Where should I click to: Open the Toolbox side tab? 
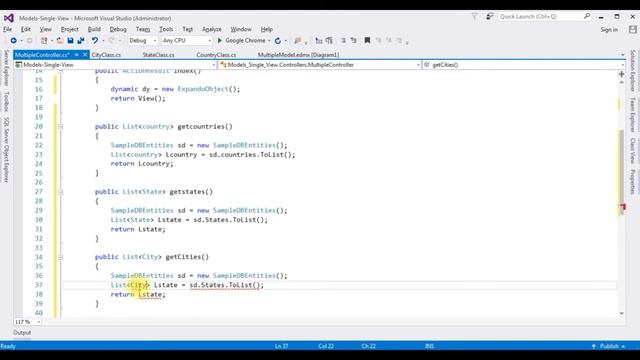click(x=6, y=101)
